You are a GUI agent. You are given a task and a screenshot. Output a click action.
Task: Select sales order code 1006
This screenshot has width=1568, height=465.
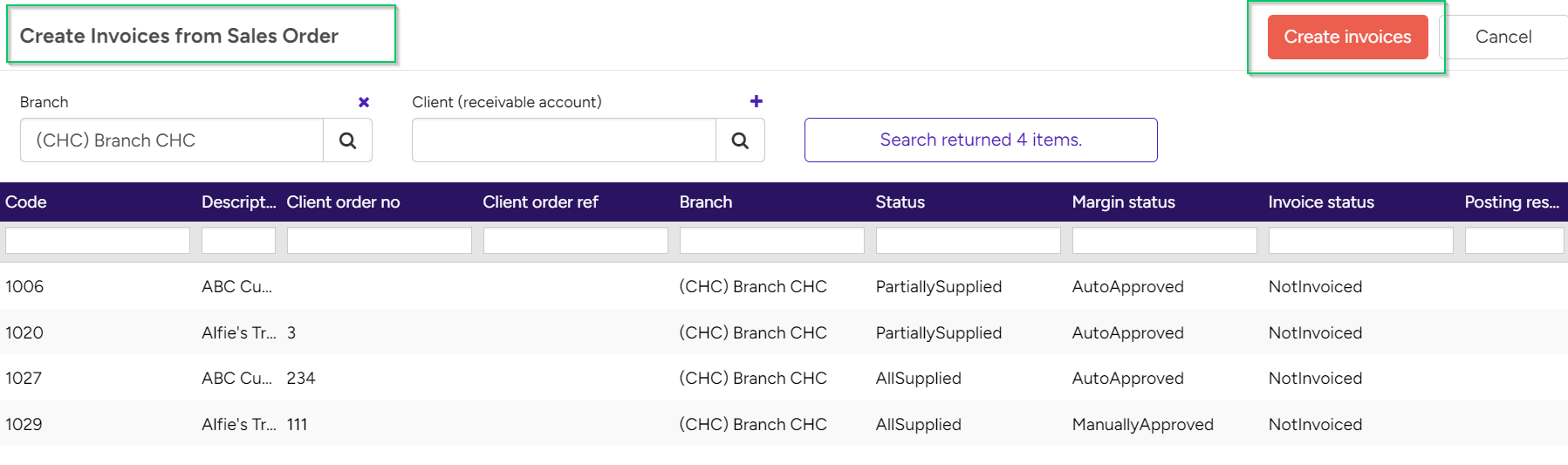(x=24, y=286)
